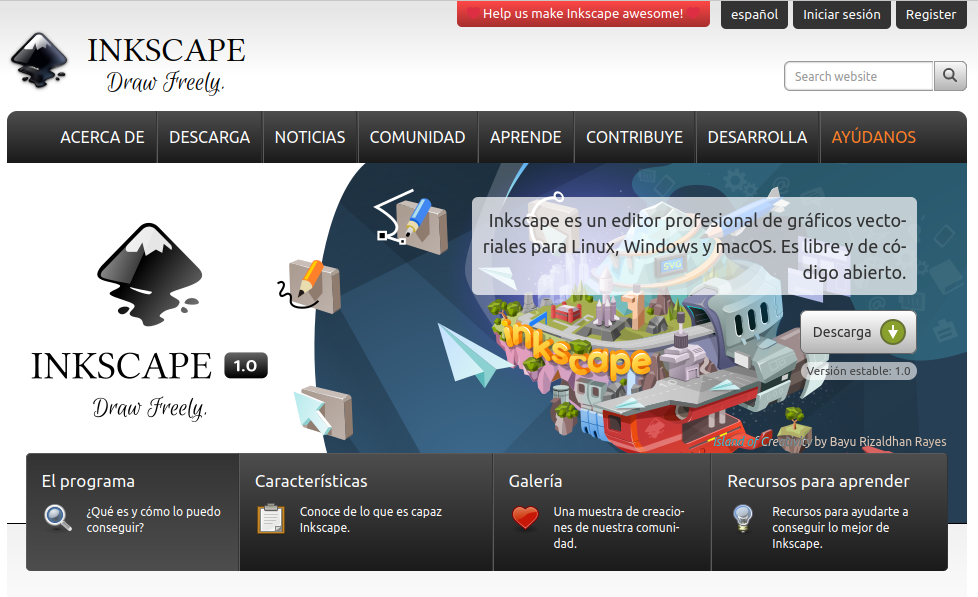This screenshot has height=597, width=978.
Task: Click the lightbulb icon under Recursos para aprender
Action: click(x=743, y=518)
